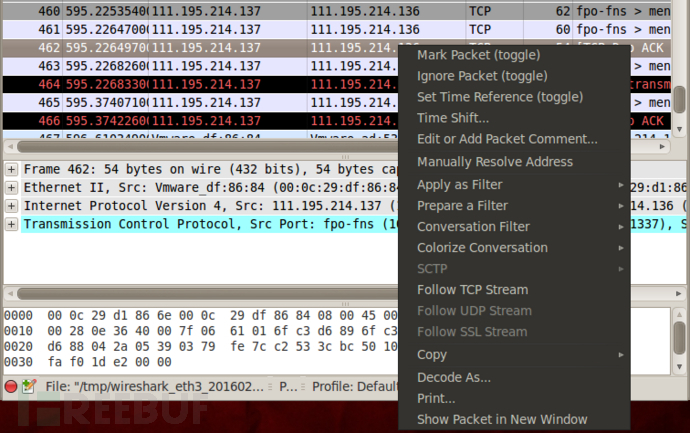Expand the Frame 462 tree node
Image resolution: width=690 pixels, height=433 pixels.
[x=11, y=169]
